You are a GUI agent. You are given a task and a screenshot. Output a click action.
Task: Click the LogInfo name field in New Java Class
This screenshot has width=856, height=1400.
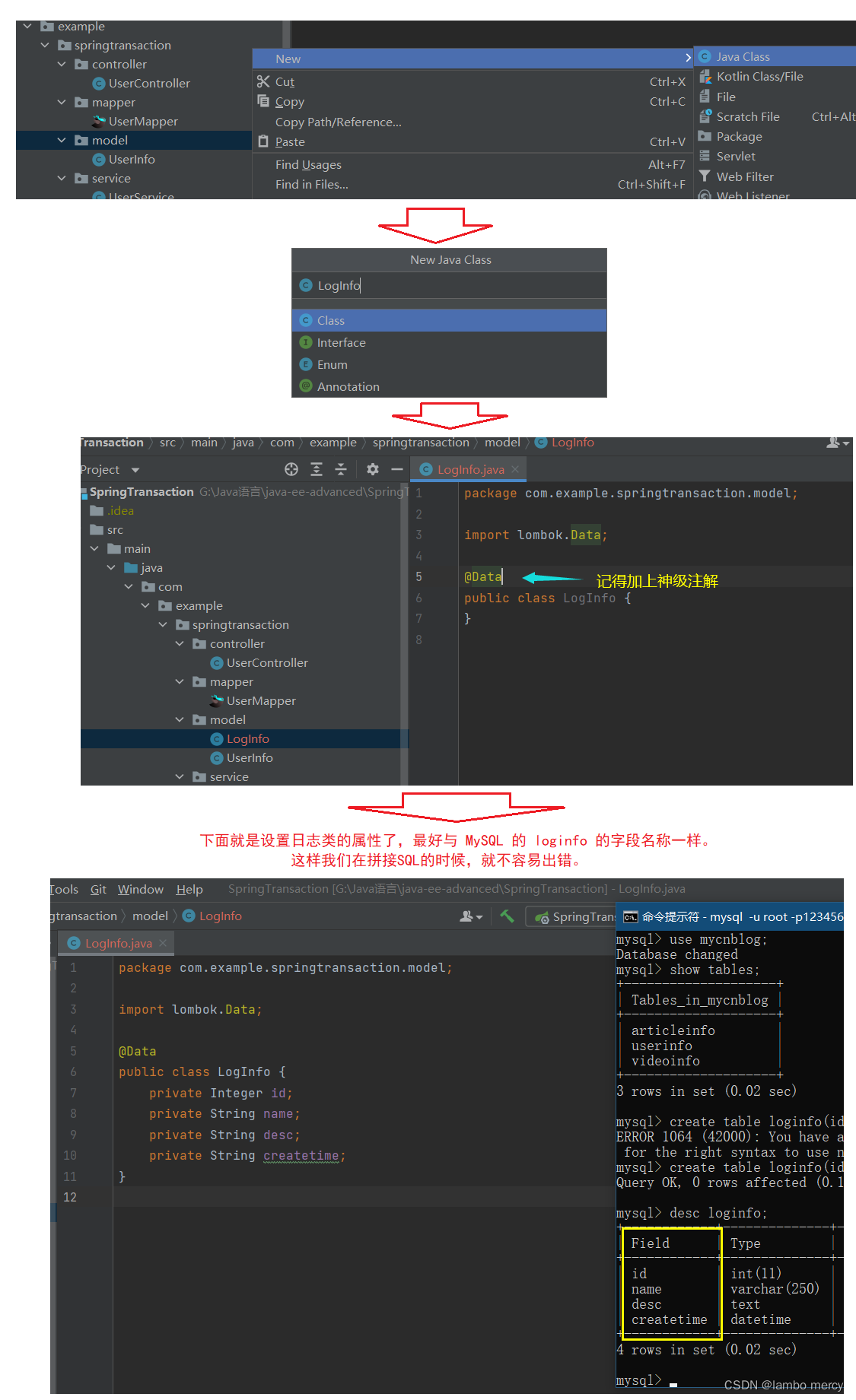[x=449, y=285]
